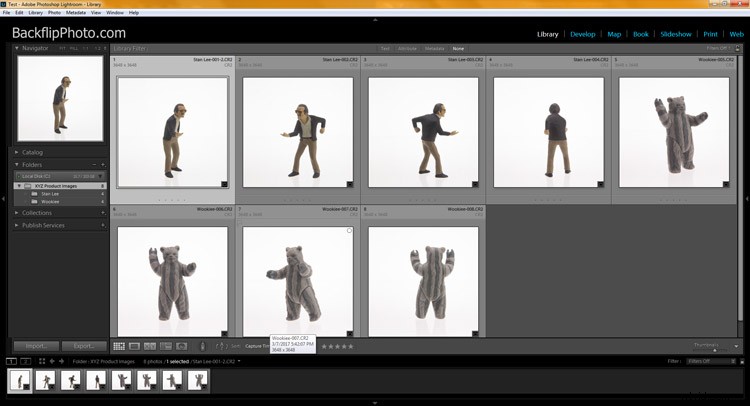Click plus icon in Publish Services header
This screenshot has height=406, width=750.
(x=103, y=225)
